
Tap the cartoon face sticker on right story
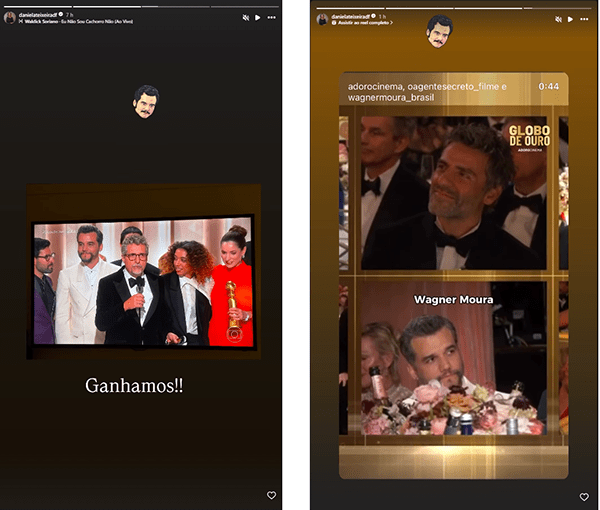[x=440, y=31]
